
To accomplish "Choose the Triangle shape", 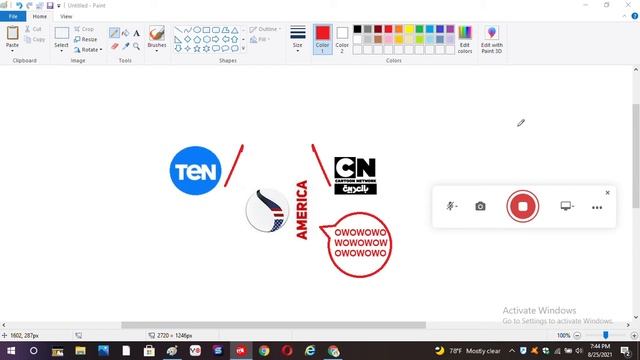I will click(235, 30).
